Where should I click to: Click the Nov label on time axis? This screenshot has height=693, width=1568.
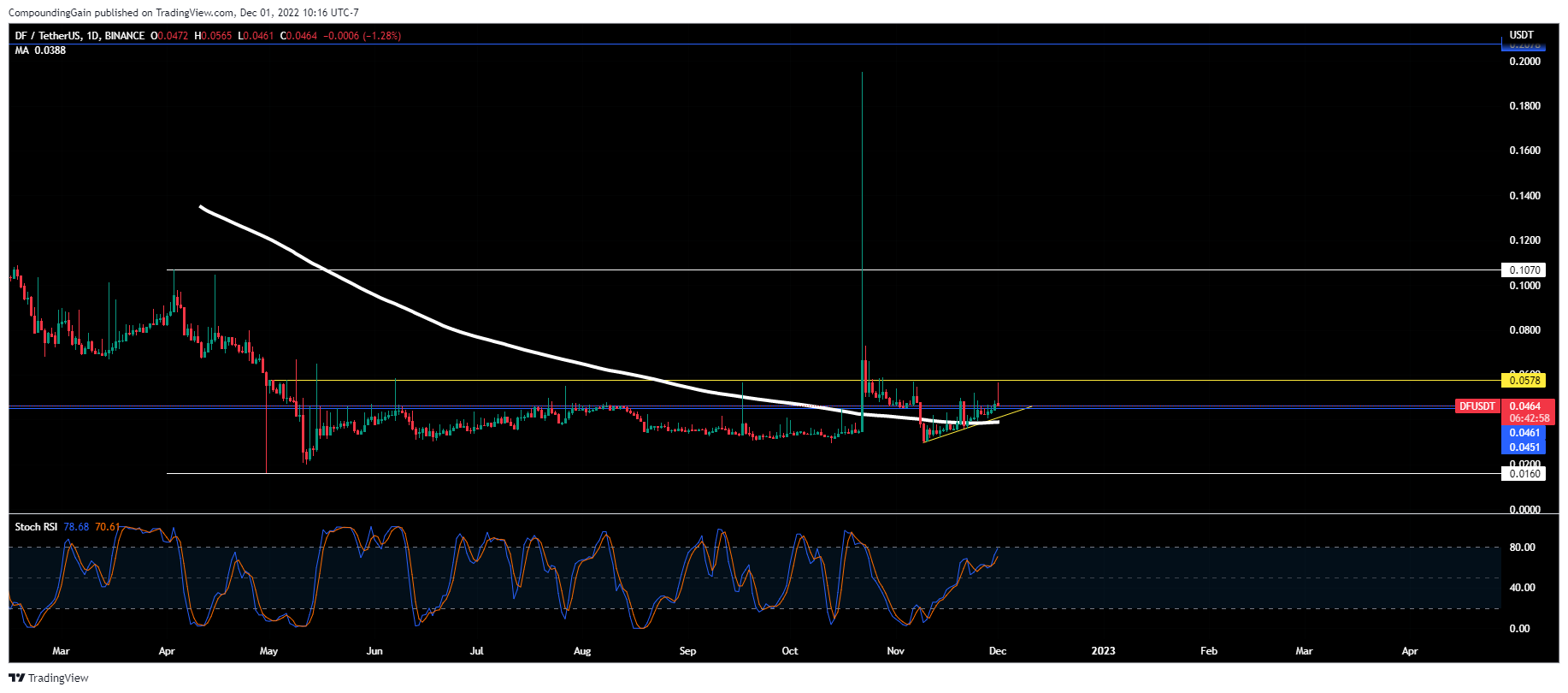tap(896, 651)
